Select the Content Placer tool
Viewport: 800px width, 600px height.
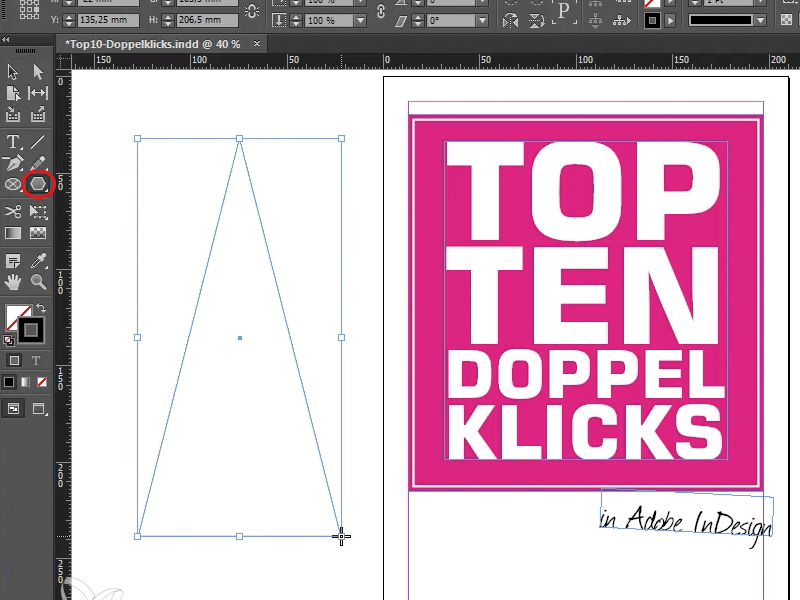pos(38,115)
